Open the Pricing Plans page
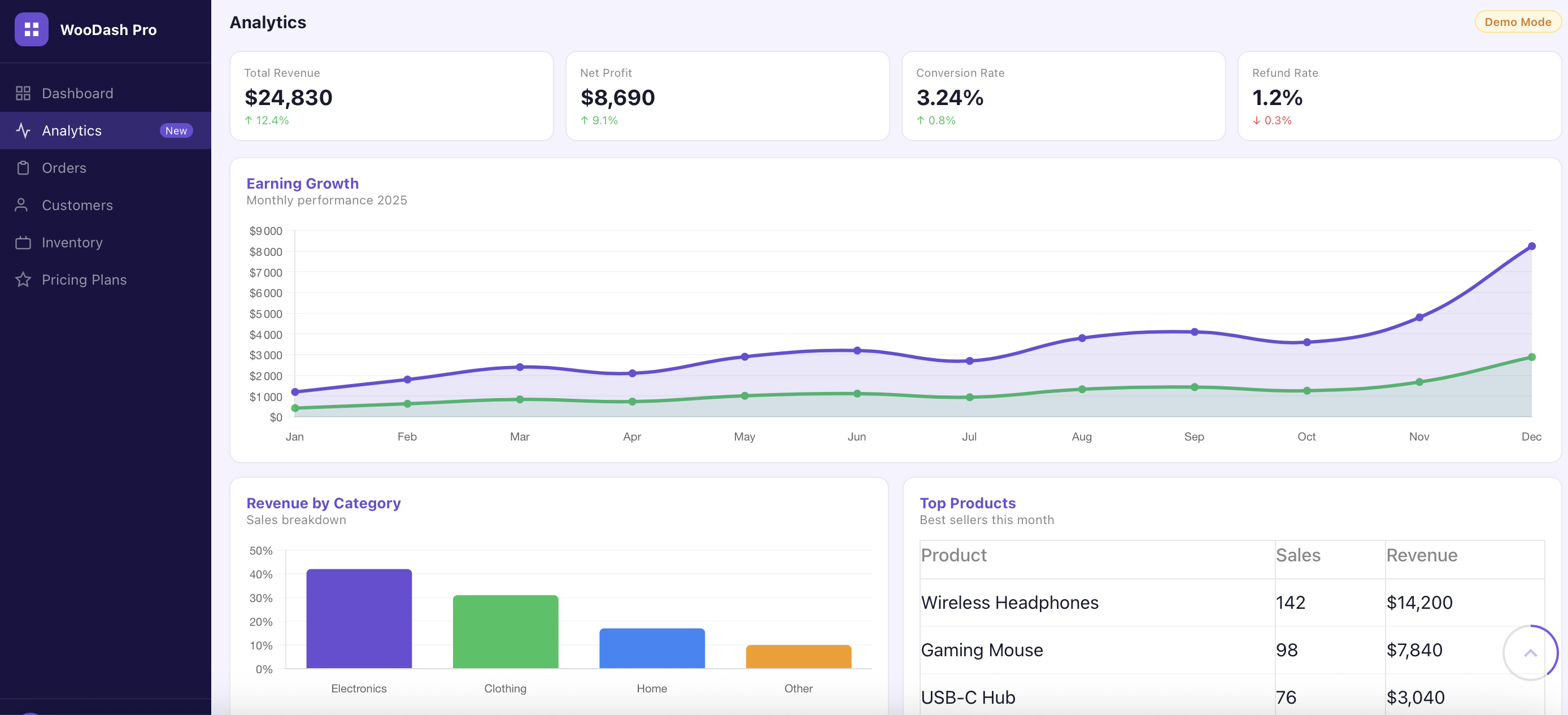This screenshot has height=715, width=1568. coord(83,280)
